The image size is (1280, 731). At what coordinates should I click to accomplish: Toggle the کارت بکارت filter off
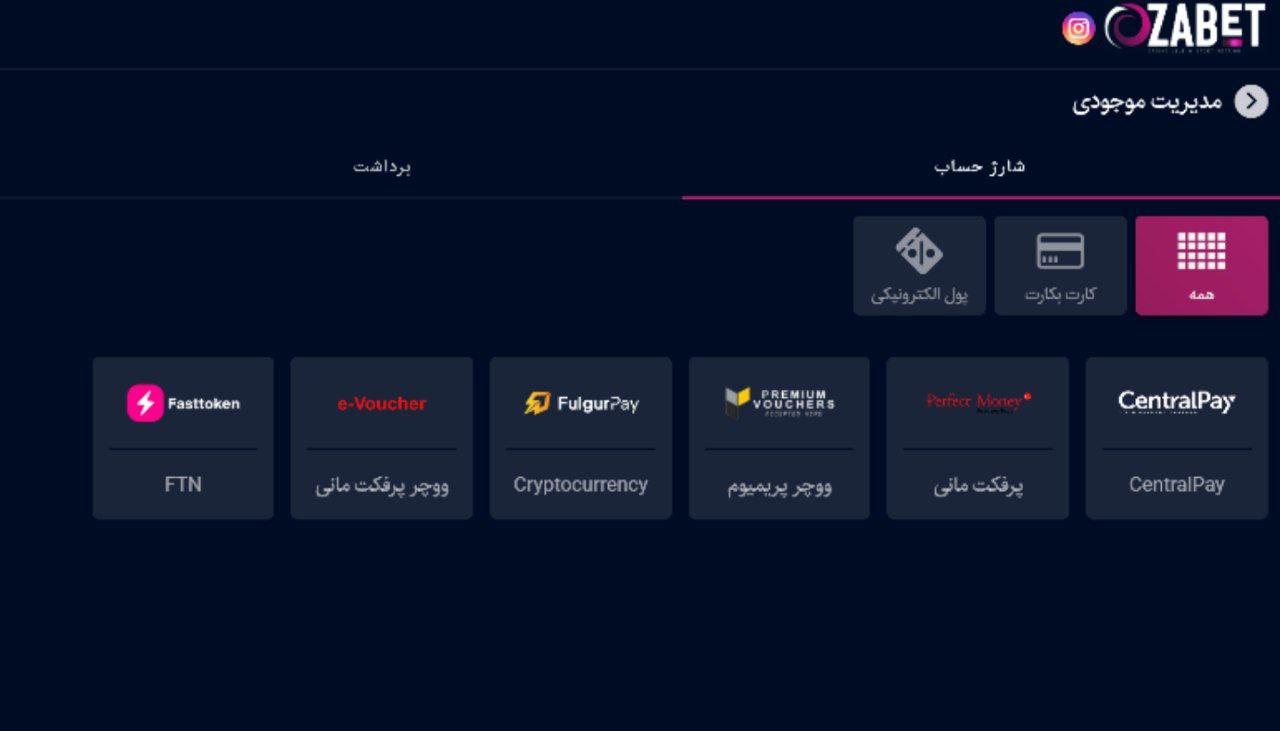pyautogui.click(x=1060, y=265)
